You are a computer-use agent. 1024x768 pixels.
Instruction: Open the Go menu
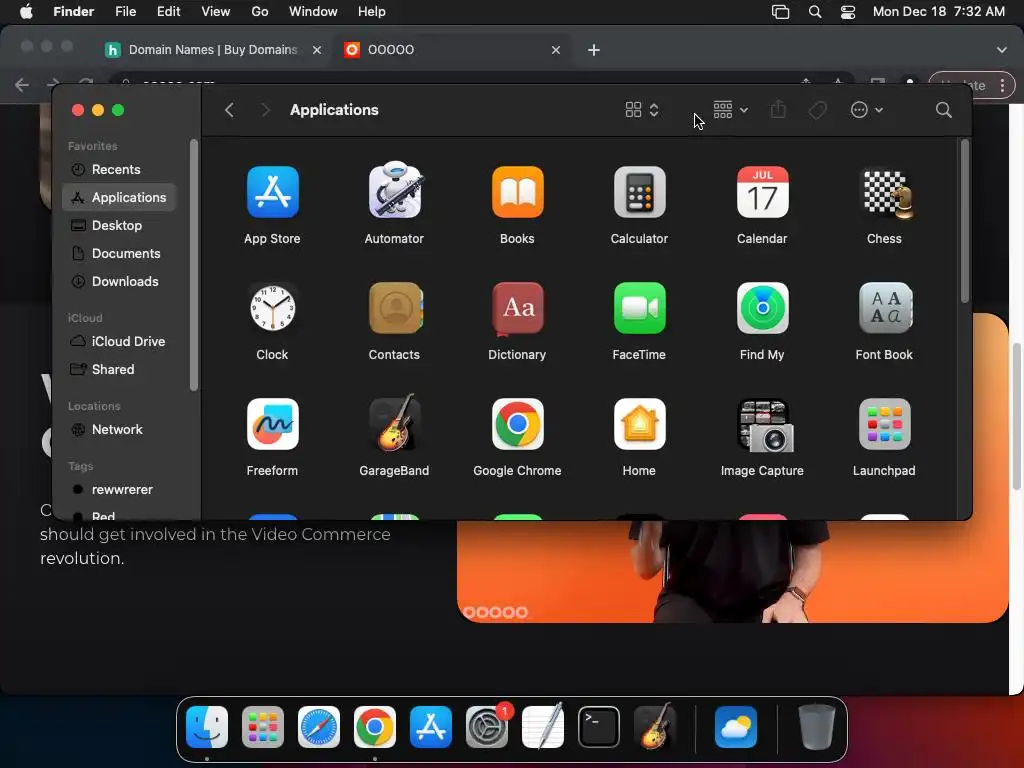pyautogui.click(x=260, y=12)
